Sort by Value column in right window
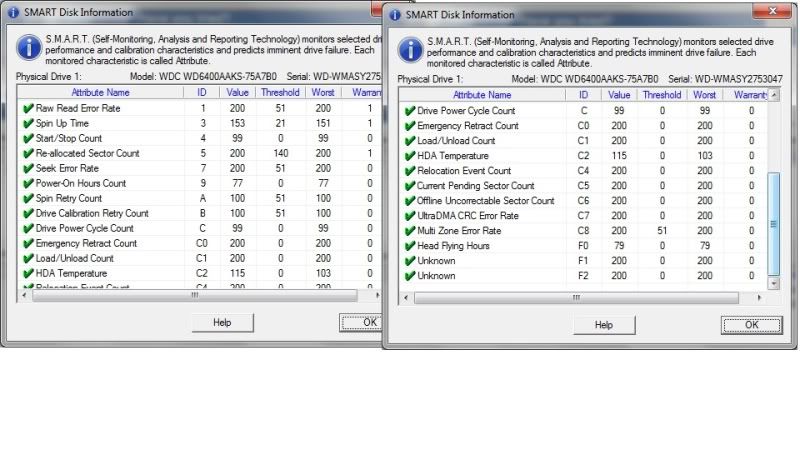The height and width of the screenshot is (450, 800). point(619,95)
